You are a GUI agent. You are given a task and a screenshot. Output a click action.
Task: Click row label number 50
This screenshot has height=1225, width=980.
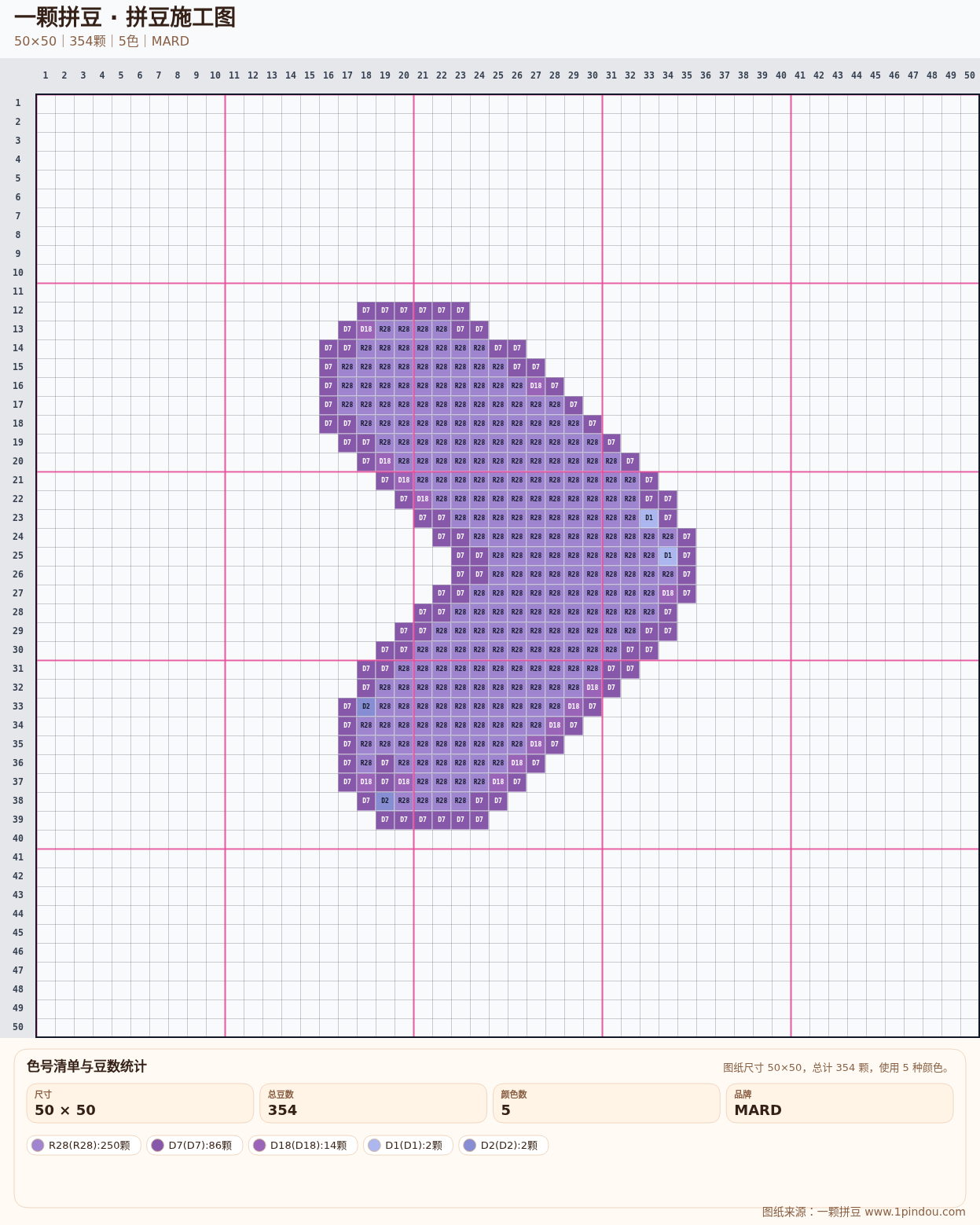pos(18,1027)
